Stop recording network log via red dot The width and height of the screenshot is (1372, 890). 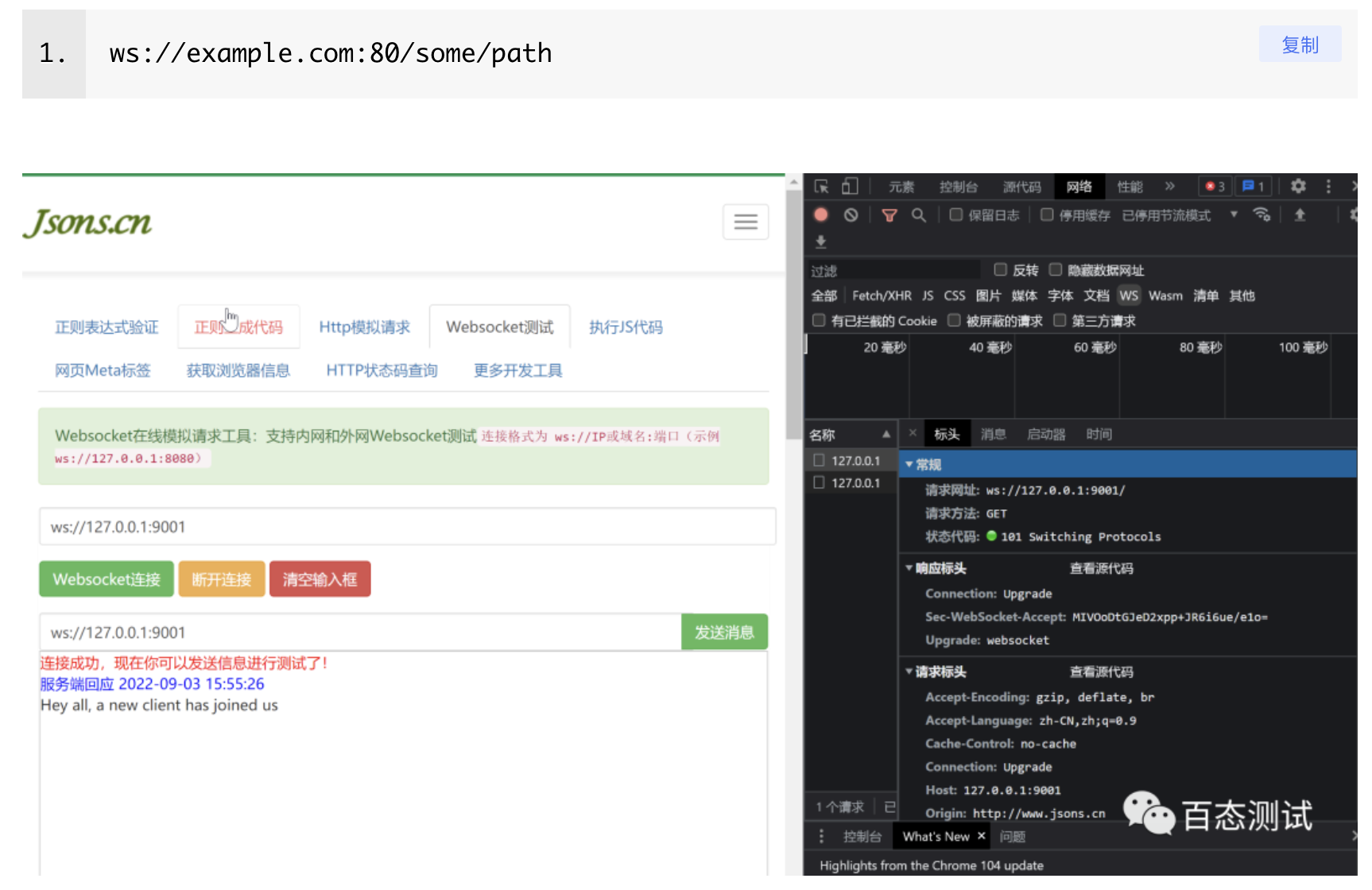tap(821, 215)
